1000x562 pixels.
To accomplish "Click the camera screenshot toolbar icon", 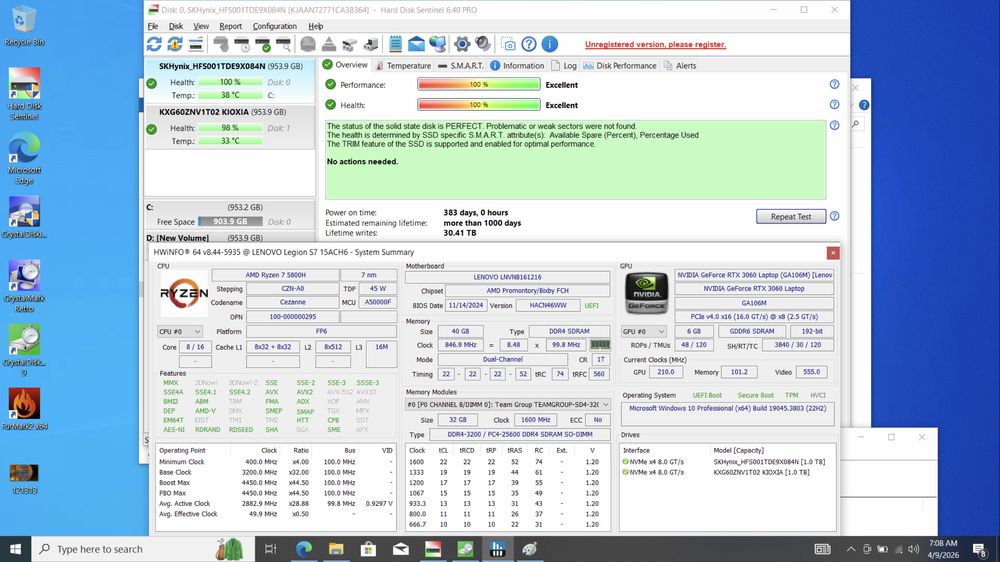I will [508, 44].
